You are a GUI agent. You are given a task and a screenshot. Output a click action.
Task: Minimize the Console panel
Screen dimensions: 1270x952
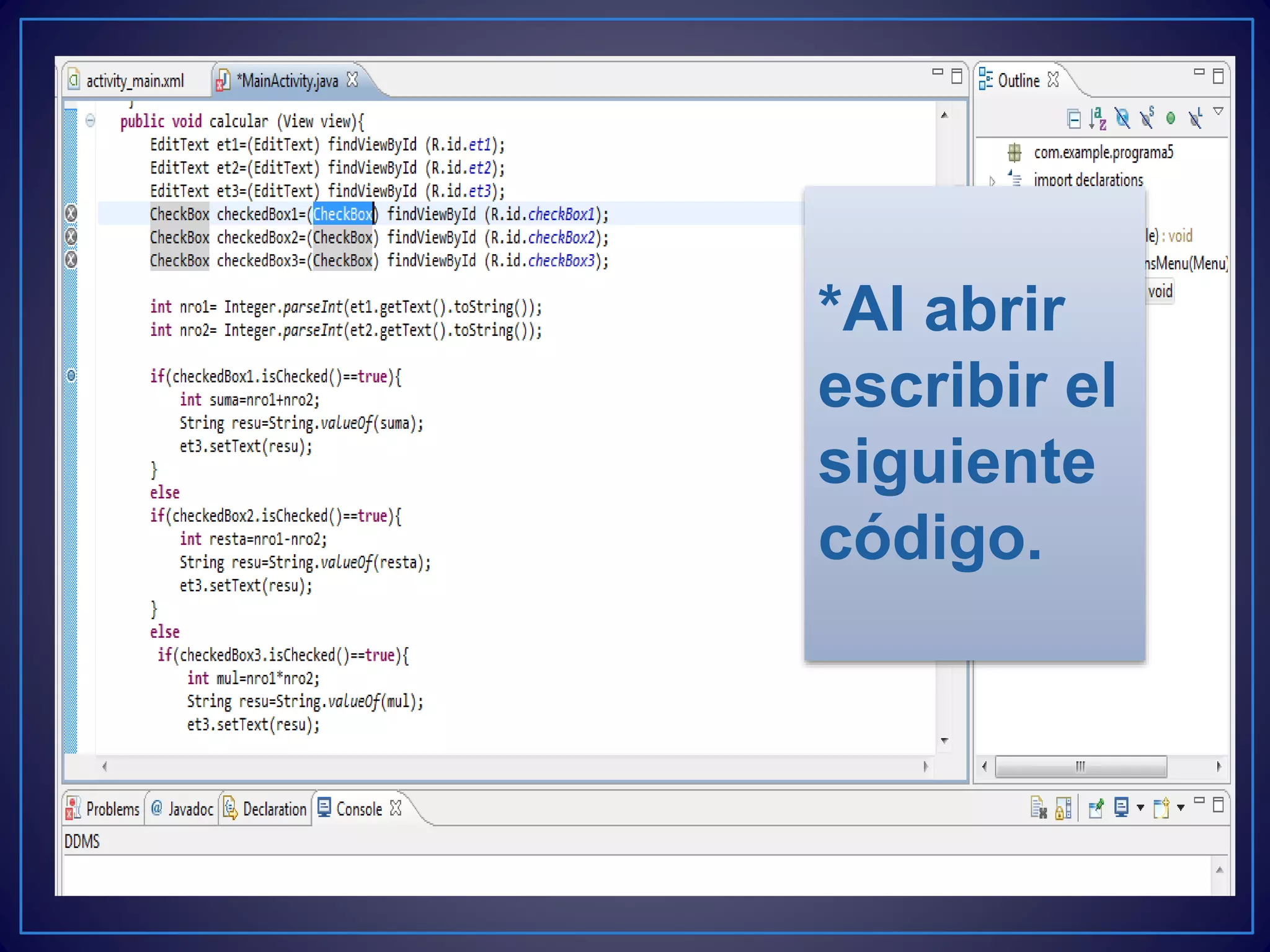1199,800
